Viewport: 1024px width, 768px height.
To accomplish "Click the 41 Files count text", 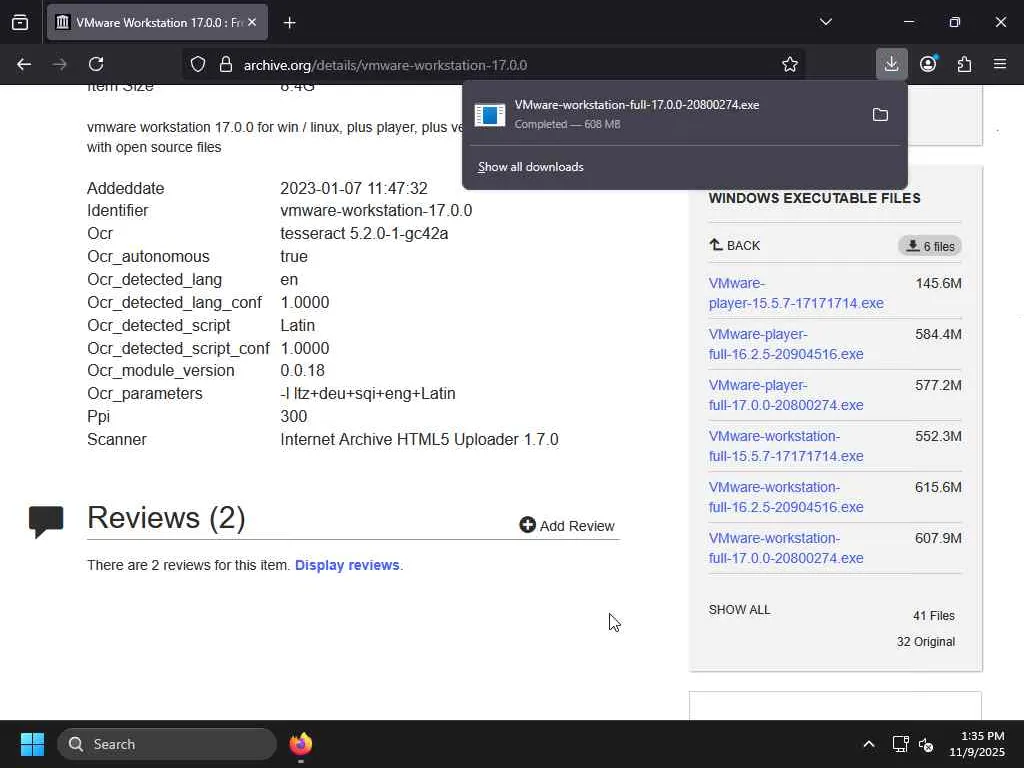I will (x=933, y=616).
